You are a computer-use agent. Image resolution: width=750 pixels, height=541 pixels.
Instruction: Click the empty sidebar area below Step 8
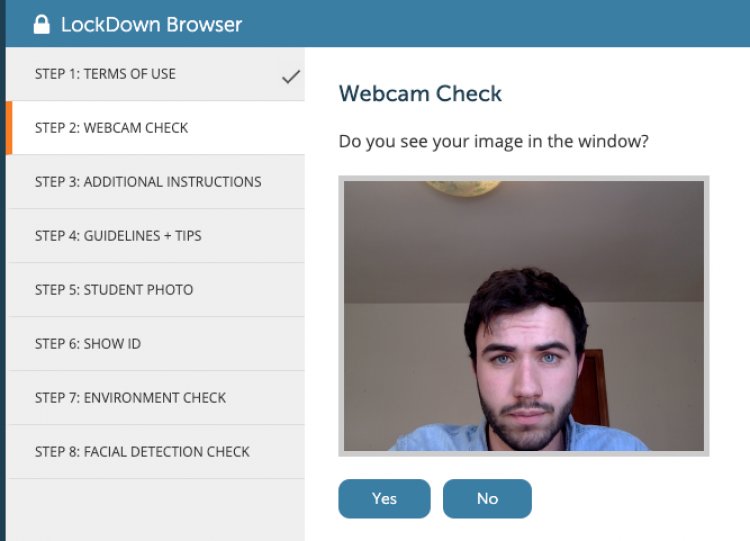[155, 510]
